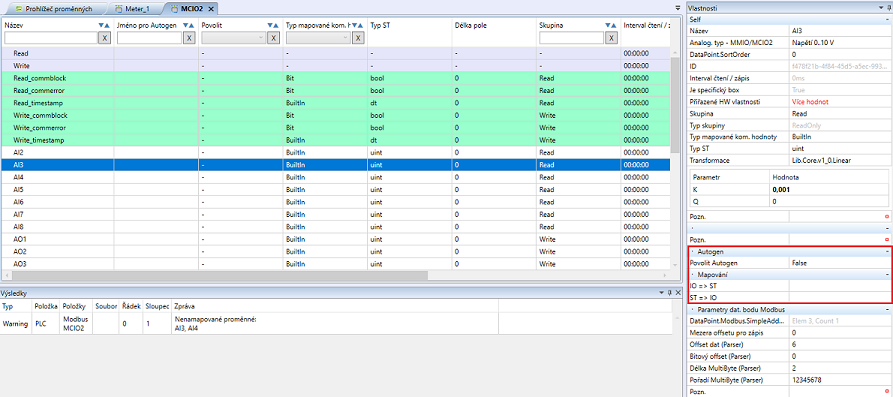Click sort arrows in Povolit column header

pyautogui.click(x=273, y=26)
